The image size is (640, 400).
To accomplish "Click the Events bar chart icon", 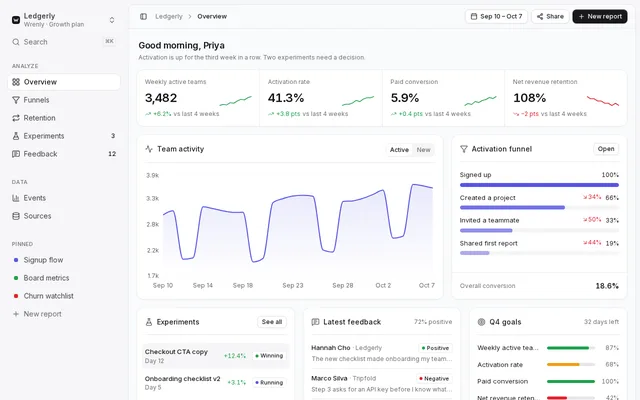I will pyautogui.click(x=16, y=198).
